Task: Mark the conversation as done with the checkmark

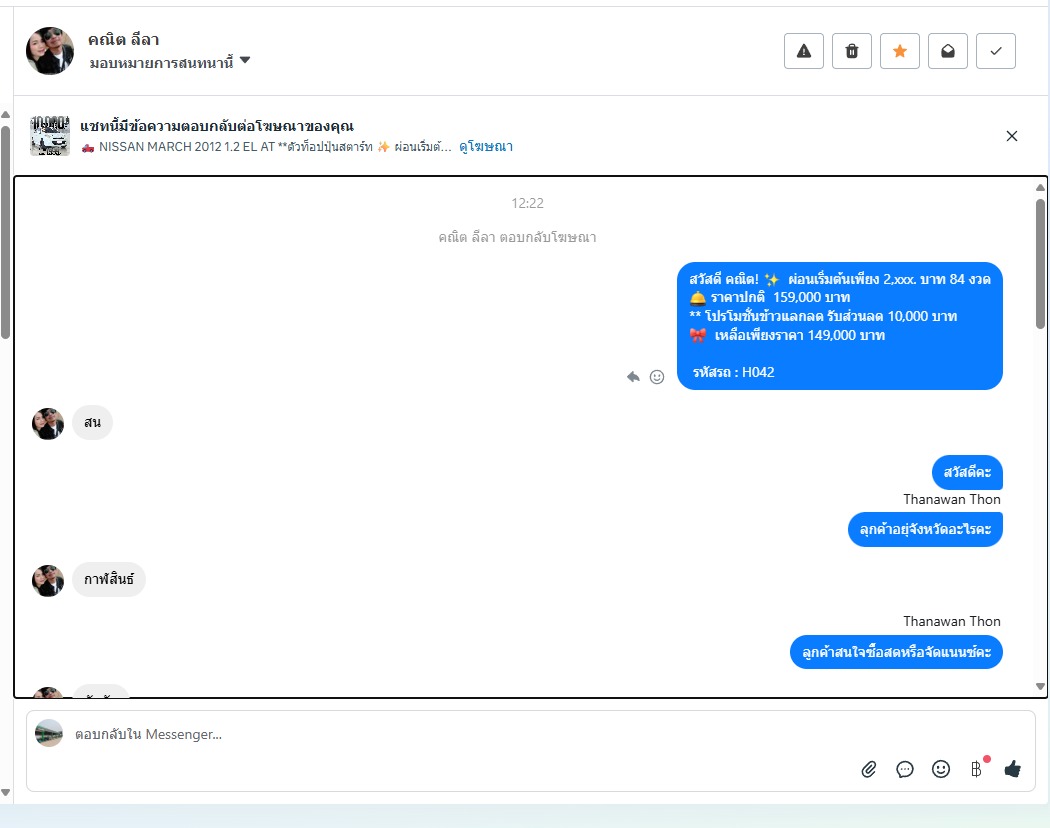Action: [x=996, y=51]
